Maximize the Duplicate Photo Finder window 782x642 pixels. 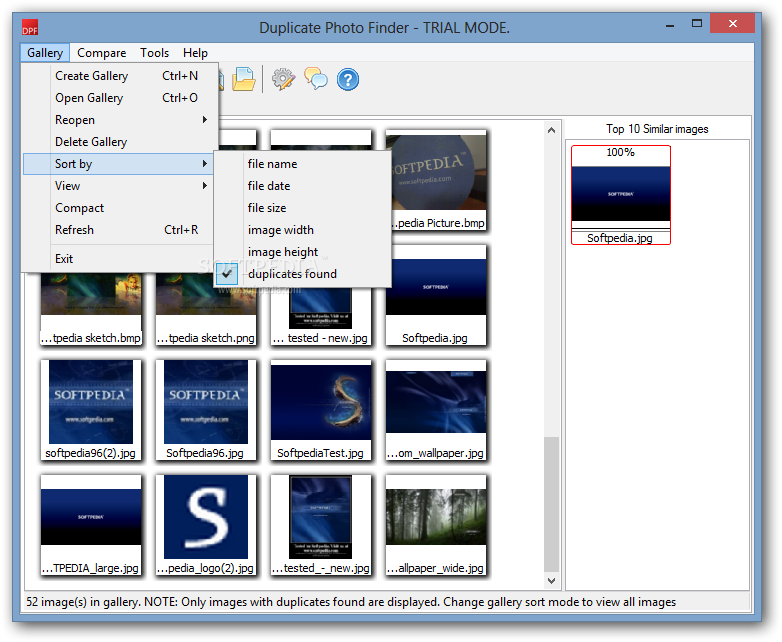point(697,23)
